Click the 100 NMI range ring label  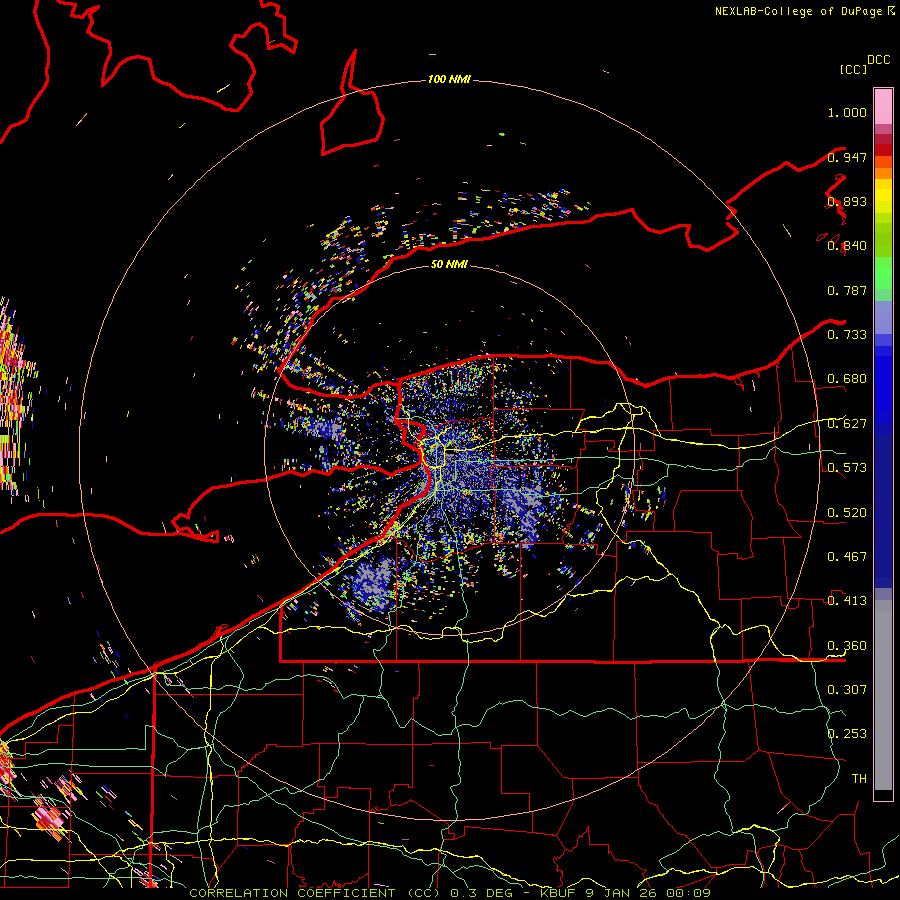[x=449, y=79]
